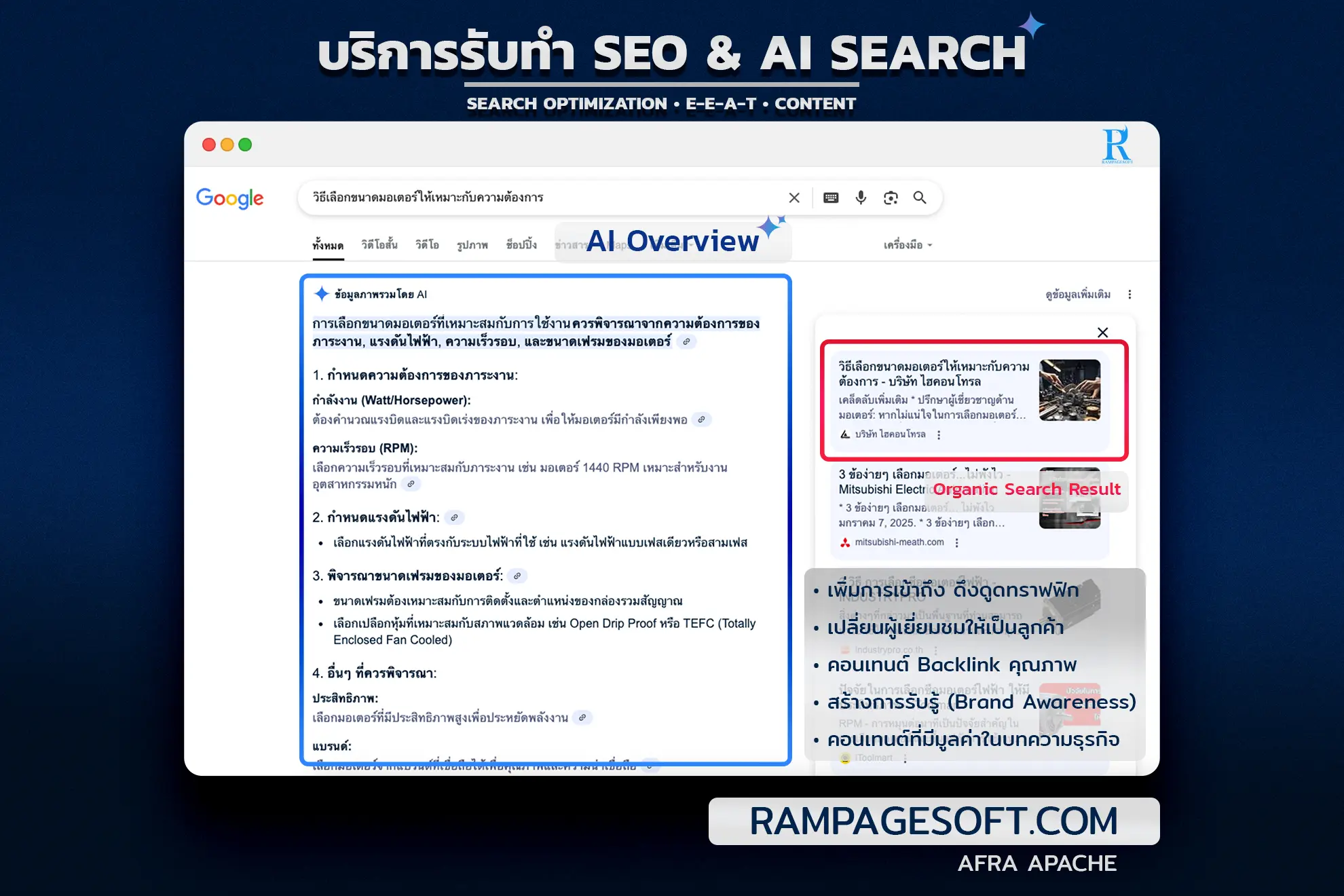The image size is (1344, 896).
Task: Open three-dot menu for บริษัท ไฮคอนโทรล result
Action: click(x=939, y=435)
